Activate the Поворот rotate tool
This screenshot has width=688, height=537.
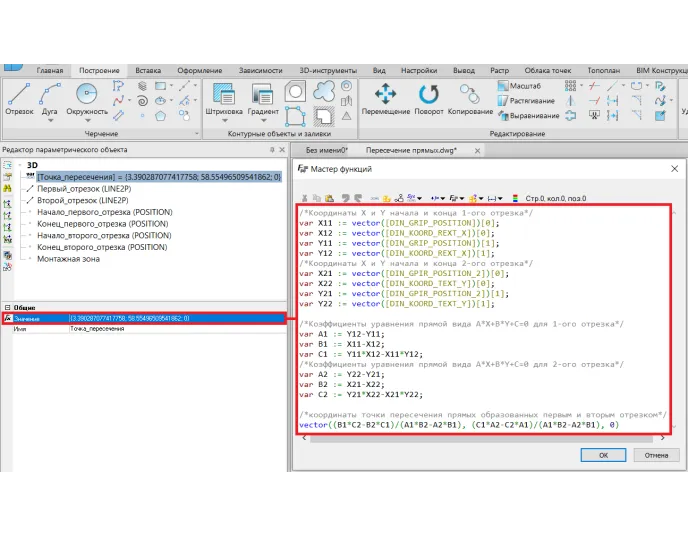pos(429,99)
